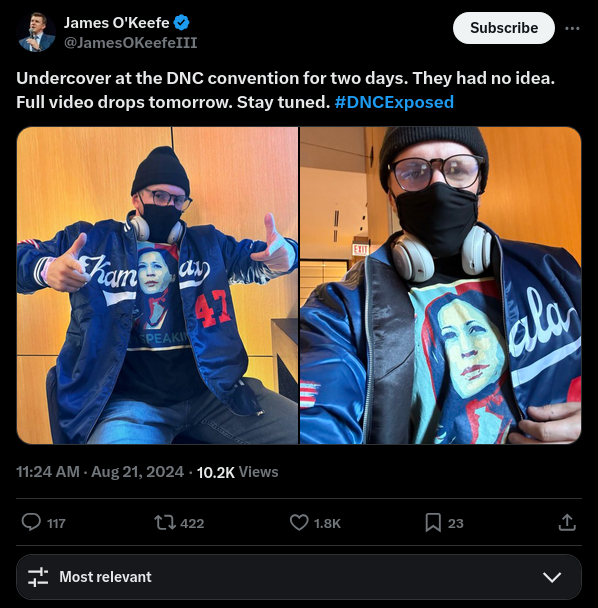Viewport: 598px width, 608px height.
Task: Click the sort filter sliders icon
Action: [38, 577]
